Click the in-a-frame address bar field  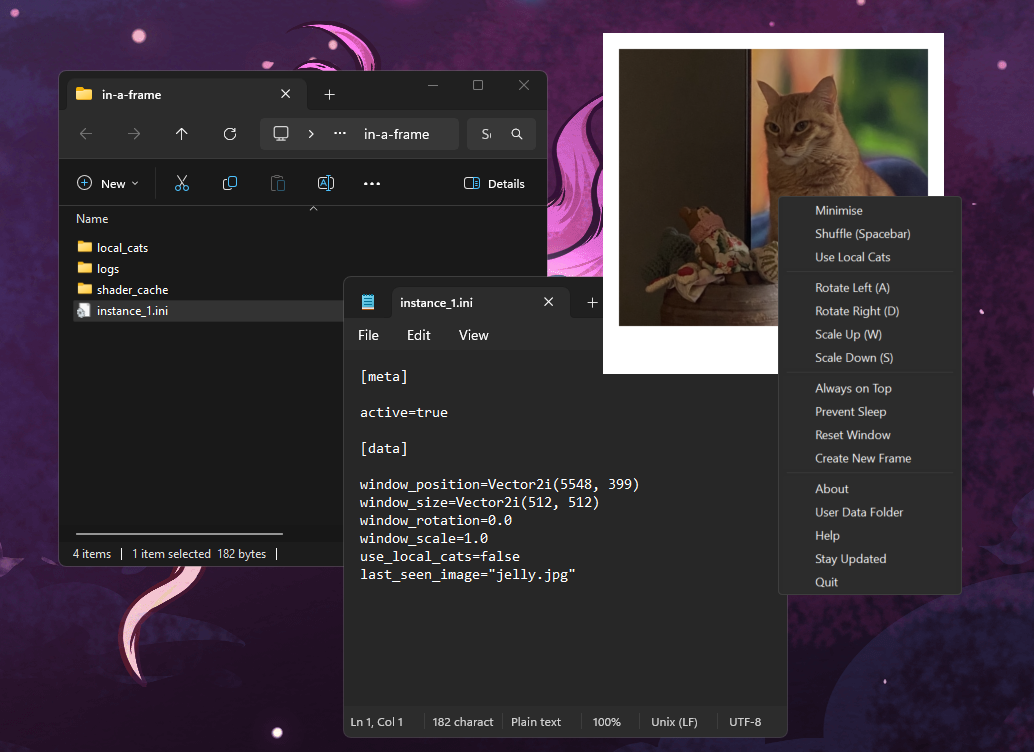click(359, 134)
